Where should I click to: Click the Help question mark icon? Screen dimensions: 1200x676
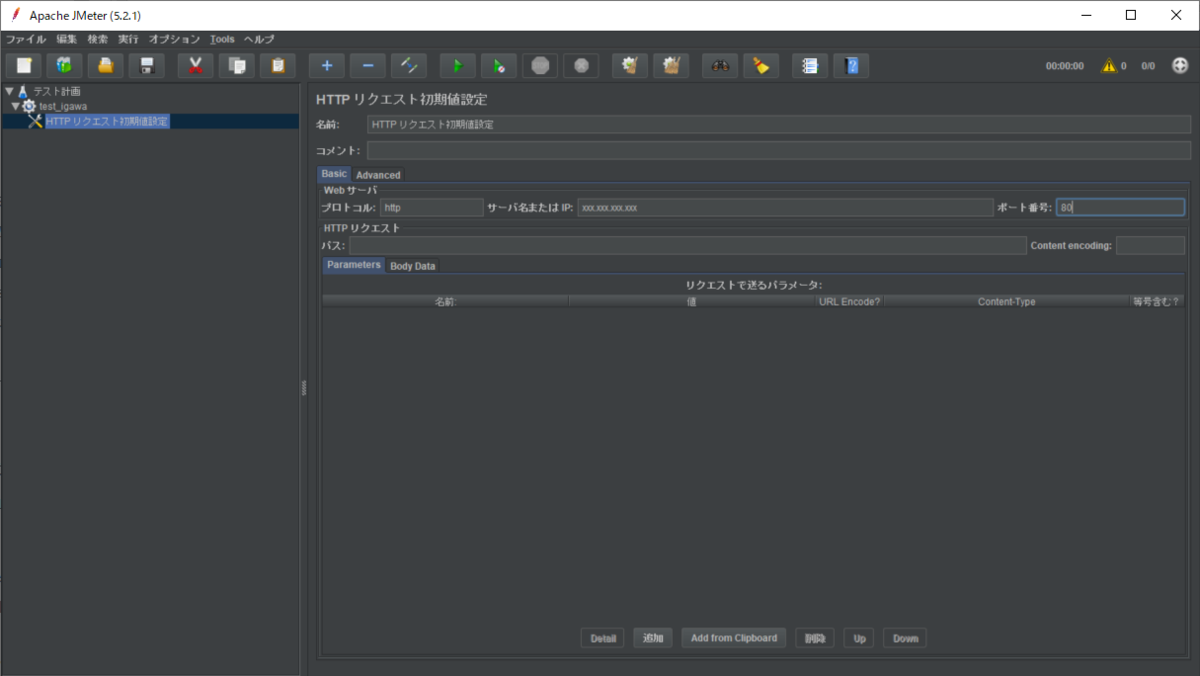(851, 66)
